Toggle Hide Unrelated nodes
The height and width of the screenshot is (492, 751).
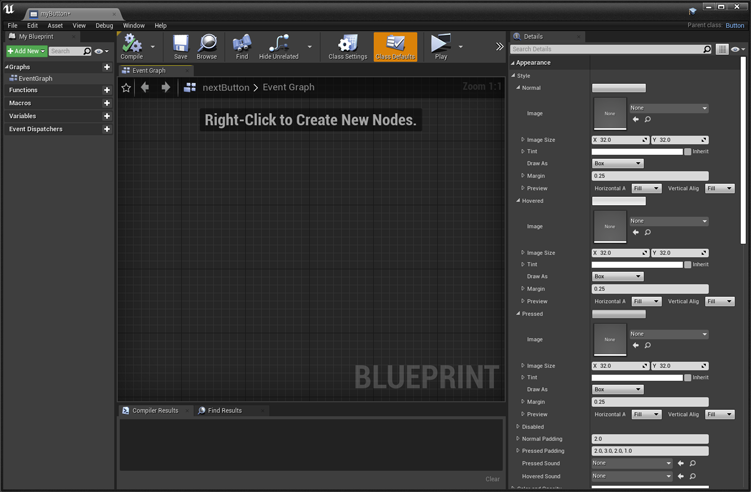click(279, 47)
